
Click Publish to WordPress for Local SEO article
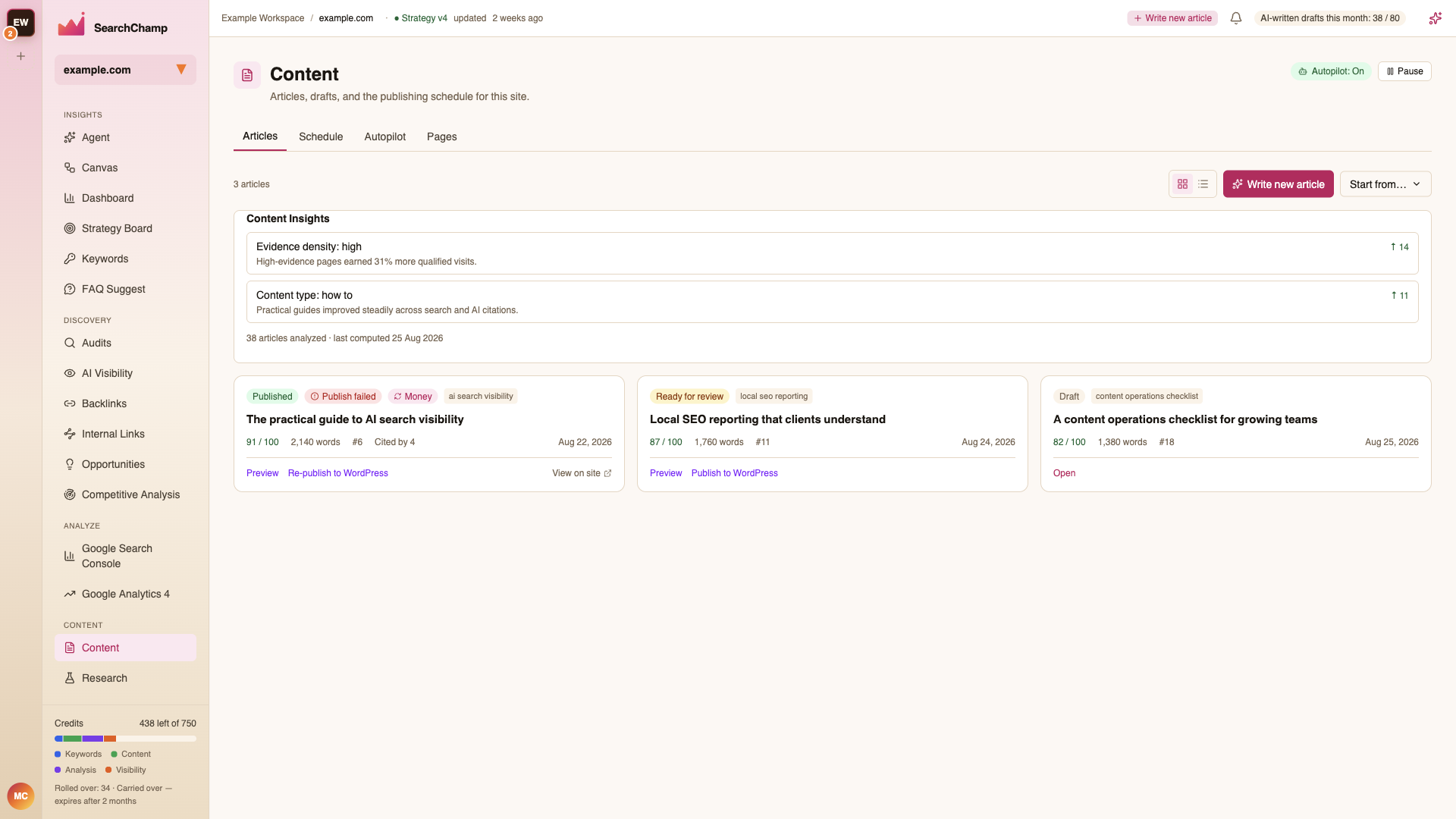735,473
